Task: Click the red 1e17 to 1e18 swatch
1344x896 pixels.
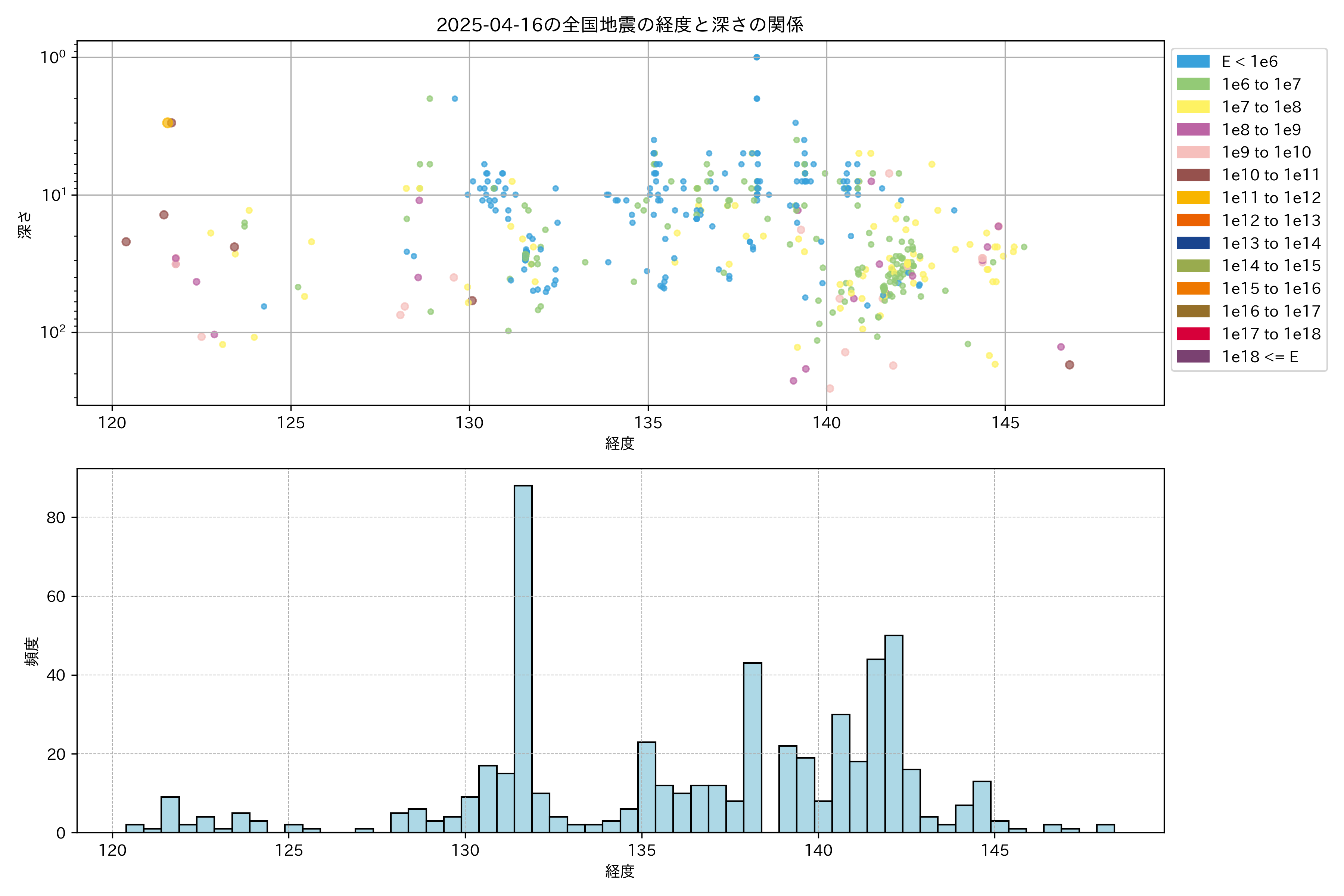Action: [x=1193, y=334]
